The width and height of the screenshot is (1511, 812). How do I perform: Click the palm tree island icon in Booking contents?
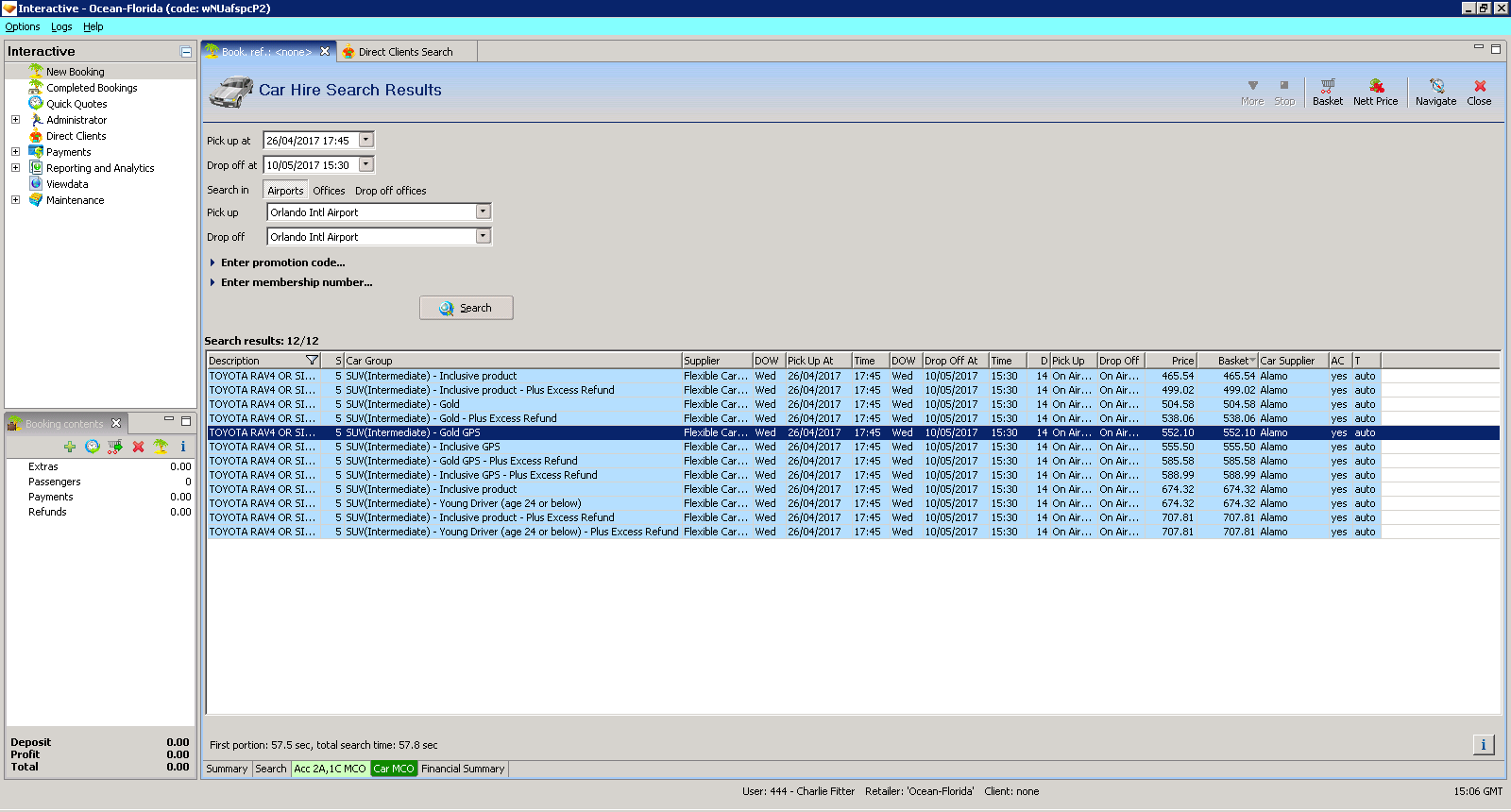[x=161, y=447]
